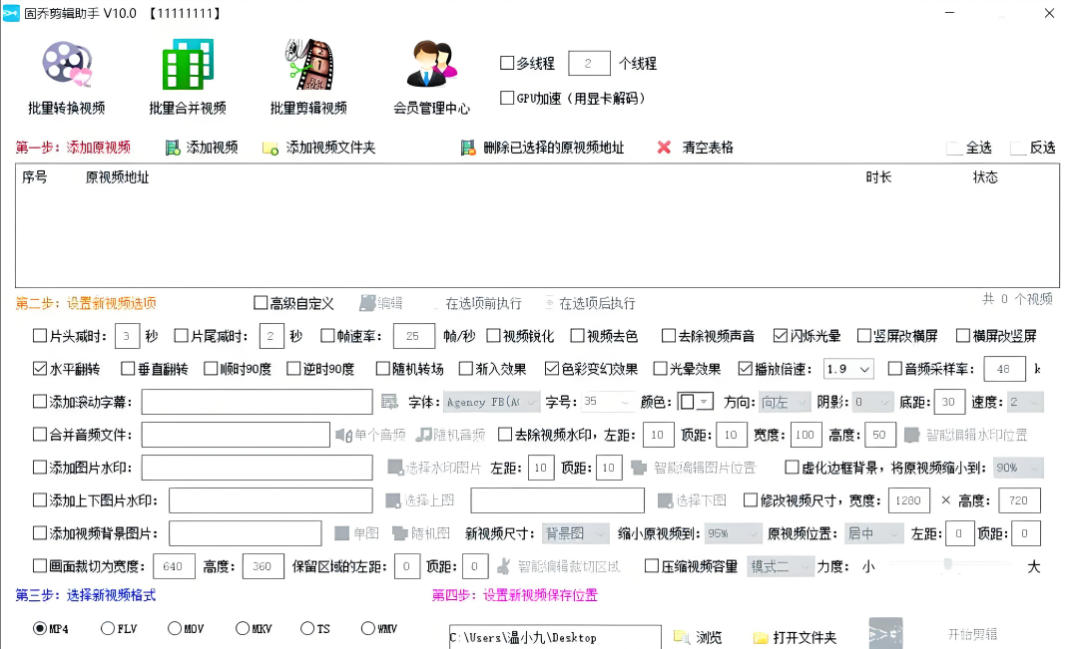
Task: Enable the GPU加速 checkbox
Action: [x=508, y=97]
